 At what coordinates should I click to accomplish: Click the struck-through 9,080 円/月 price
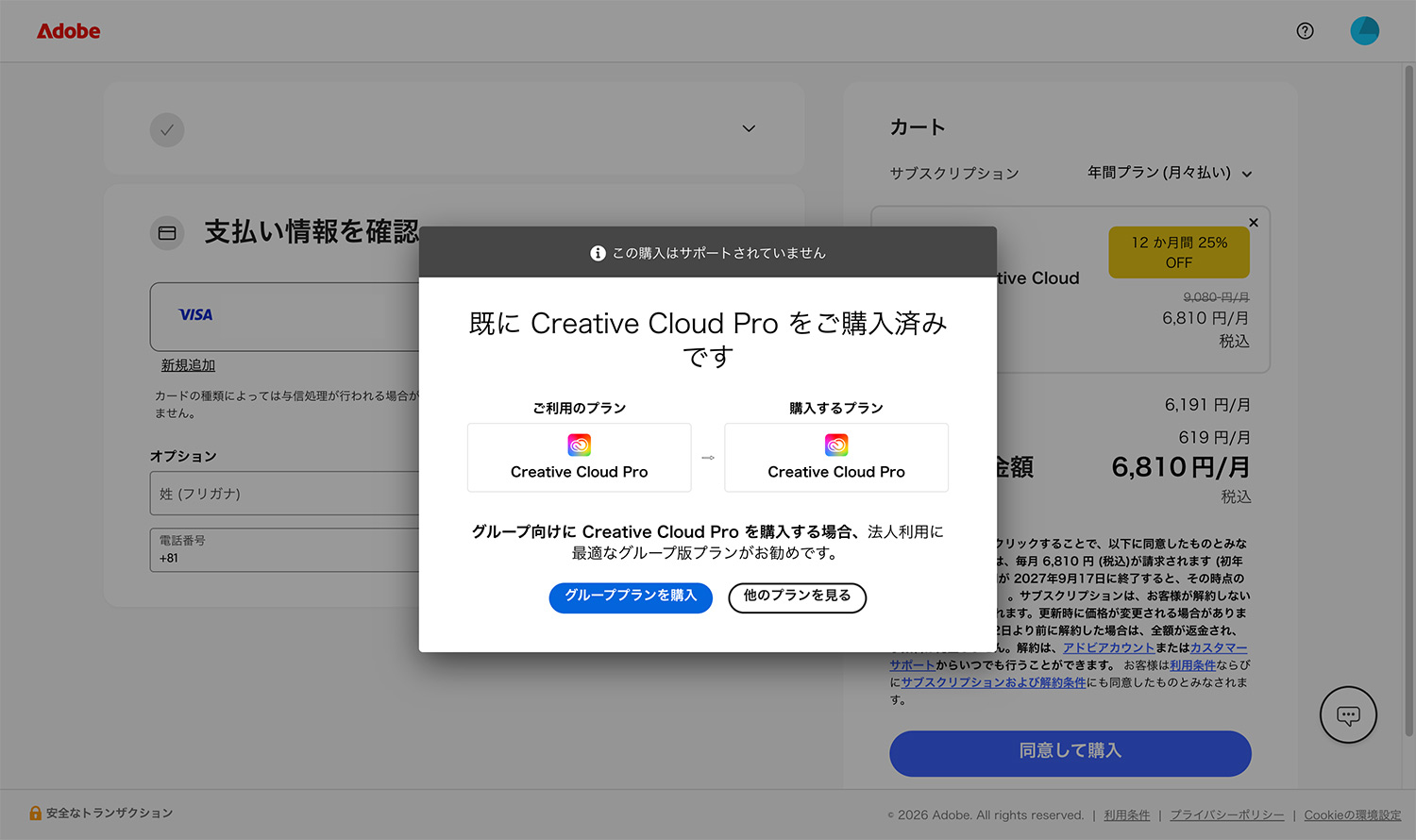click(1216, 297)
